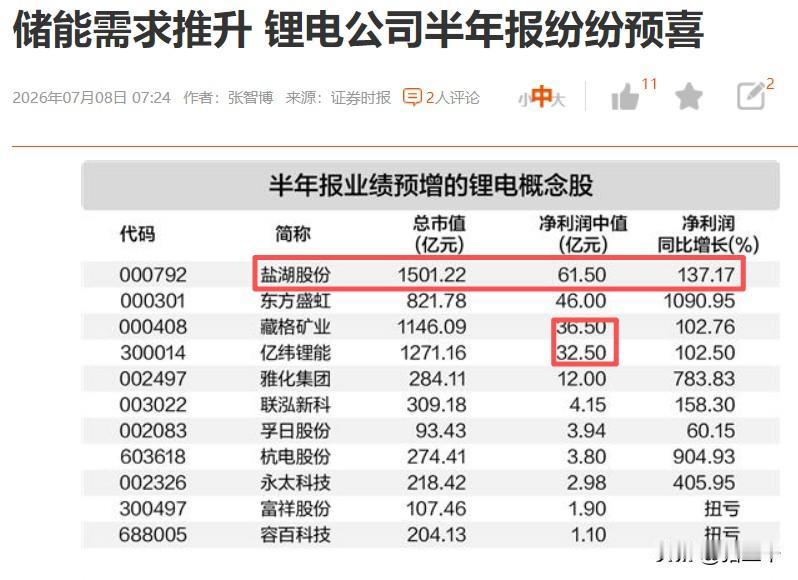Click the 总市值(亿元) column header
The image size is (798, 580).
click(439, 234)
